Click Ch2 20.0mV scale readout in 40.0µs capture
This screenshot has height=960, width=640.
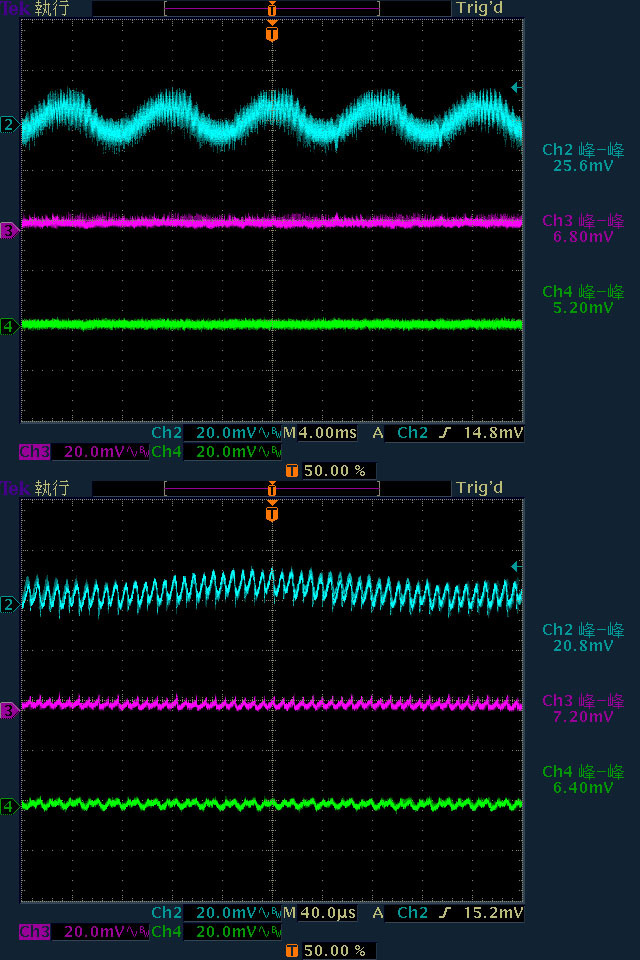pyautogui.click(x=216, y=913)
